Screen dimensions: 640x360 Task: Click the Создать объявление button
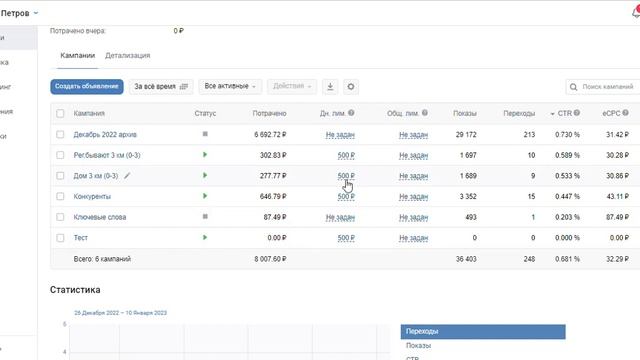(87, 87)
